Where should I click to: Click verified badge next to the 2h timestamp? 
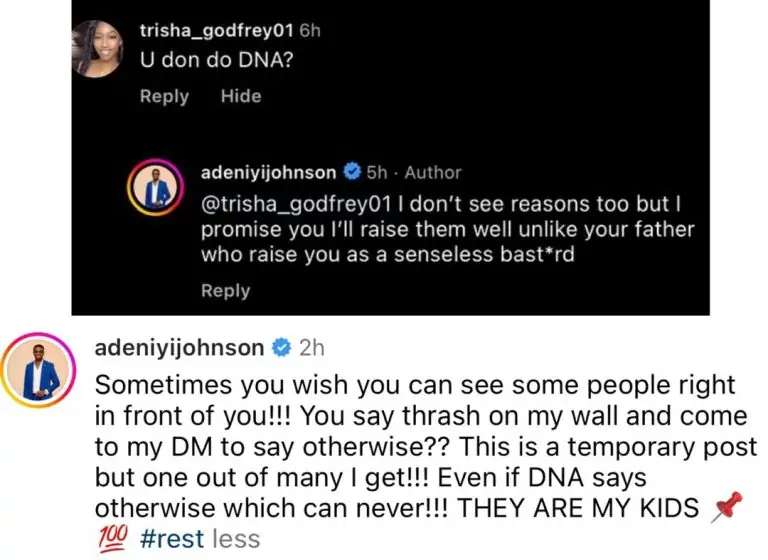(x=281, y=348)
